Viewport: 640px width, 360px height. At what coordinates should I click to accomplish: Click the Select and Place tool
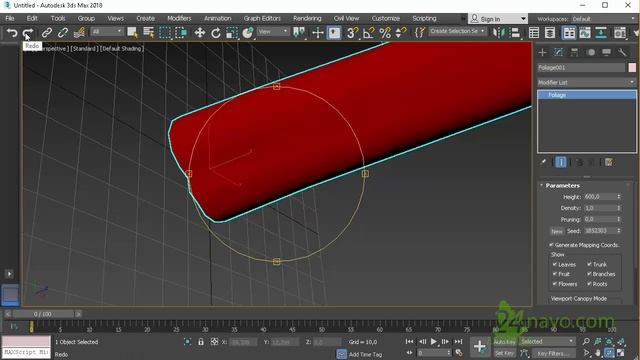(247, 33)
